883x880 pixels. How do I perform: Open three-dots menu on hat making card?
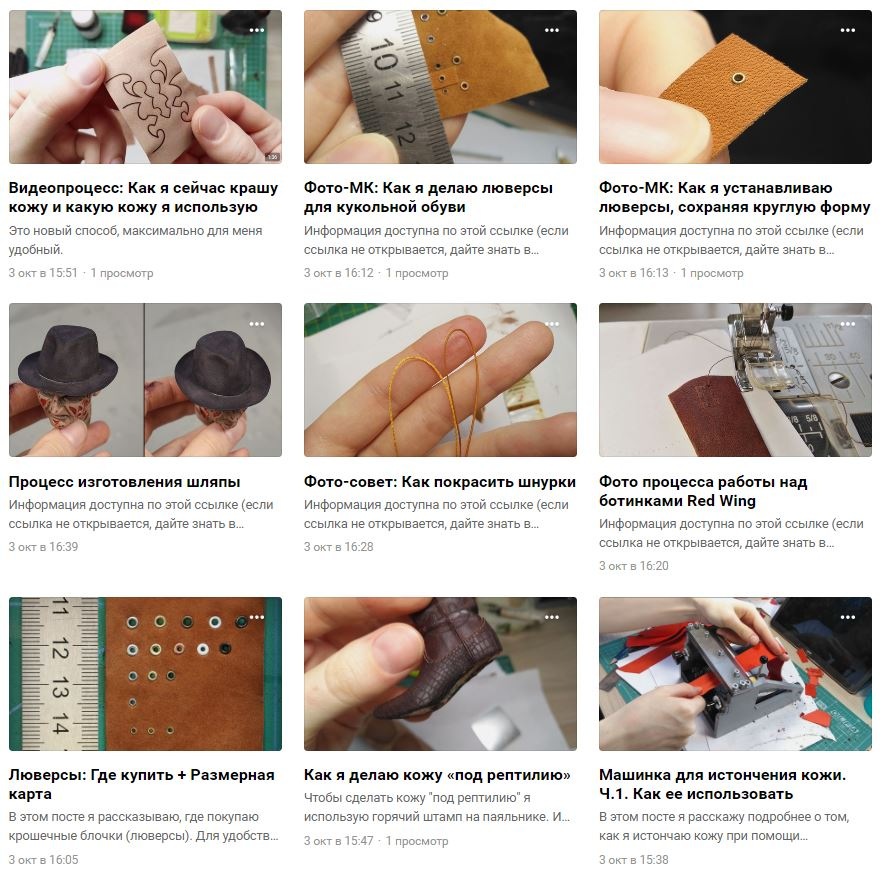257,324
